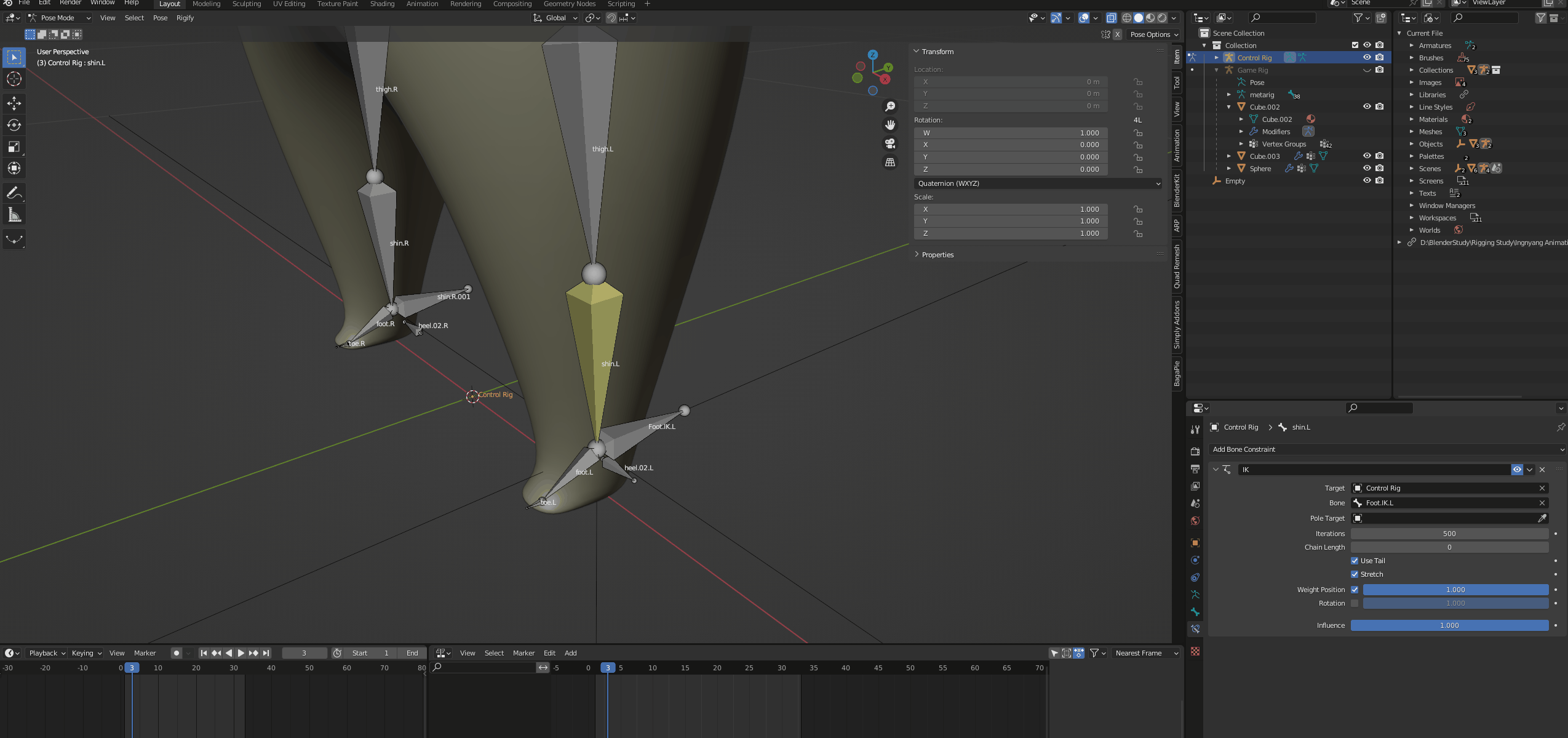Image resolution: width=1568 pixels, height=738 pixels.
Task: Click the zoom view magnifier icon
Action: pos(889,106)
